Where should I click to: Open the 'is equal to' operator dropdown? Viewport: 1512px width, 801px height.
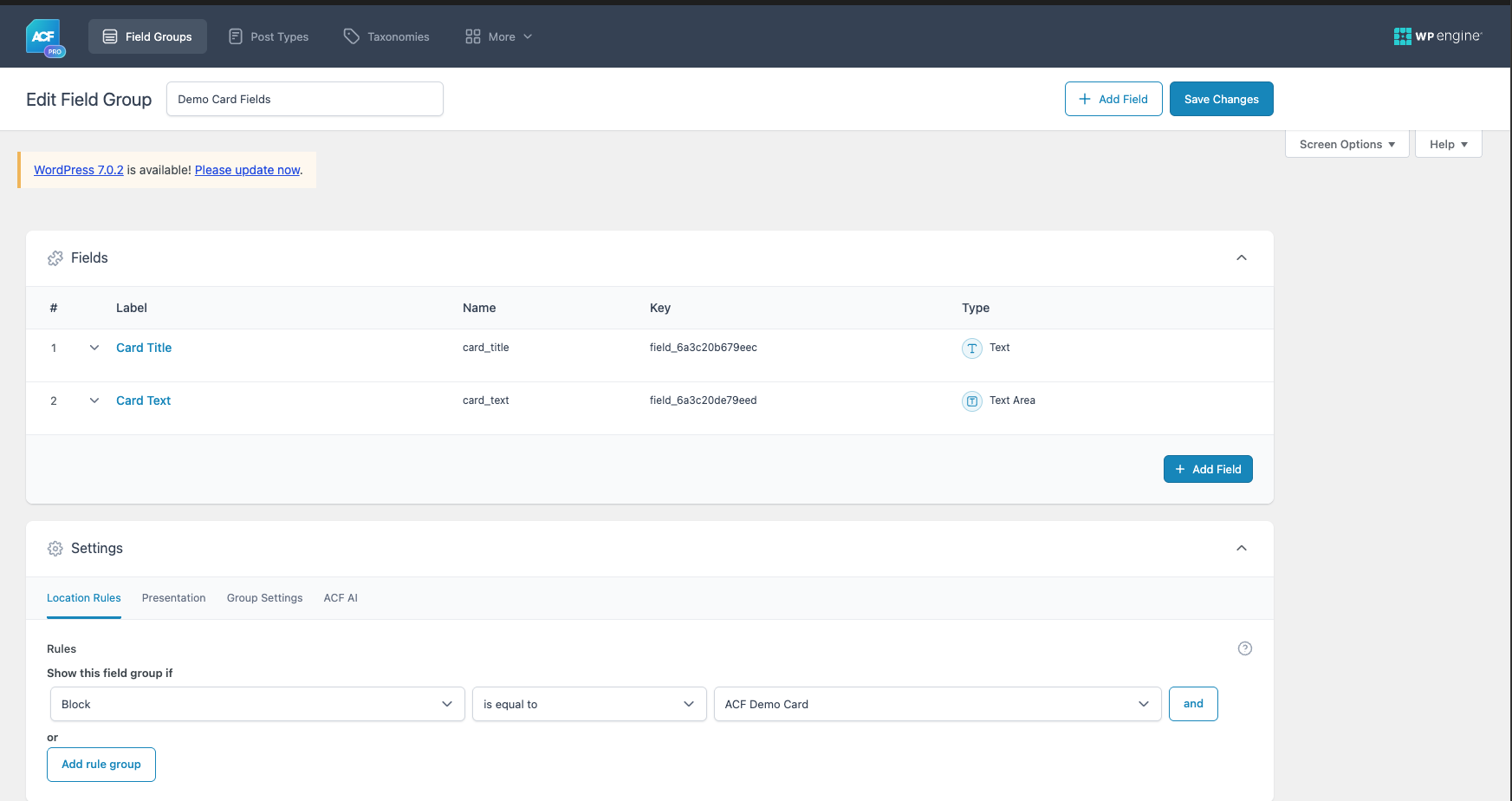tap(589, 704)
